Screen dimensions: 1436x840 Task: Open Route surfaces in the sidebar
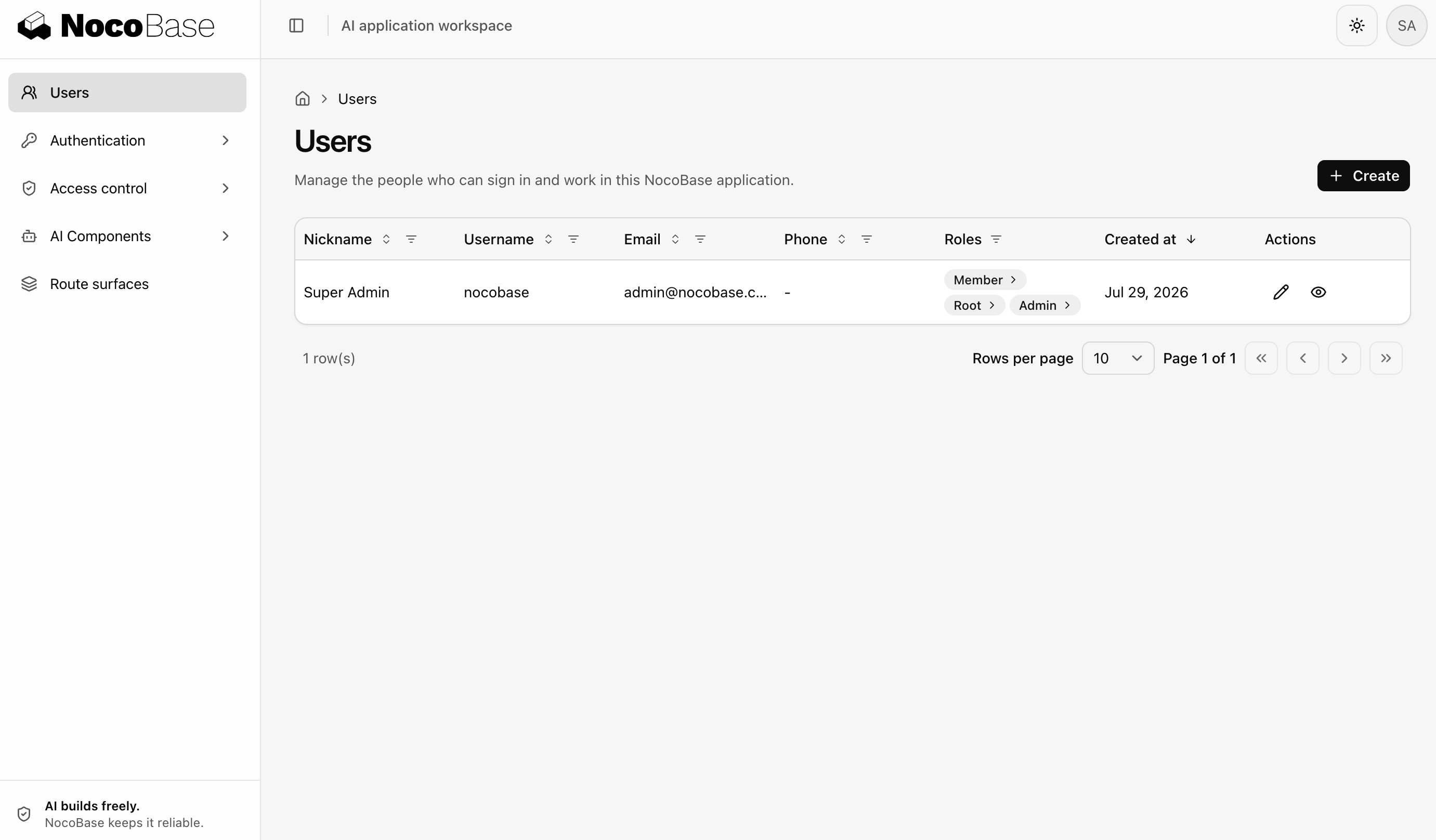tap(127, 284)
